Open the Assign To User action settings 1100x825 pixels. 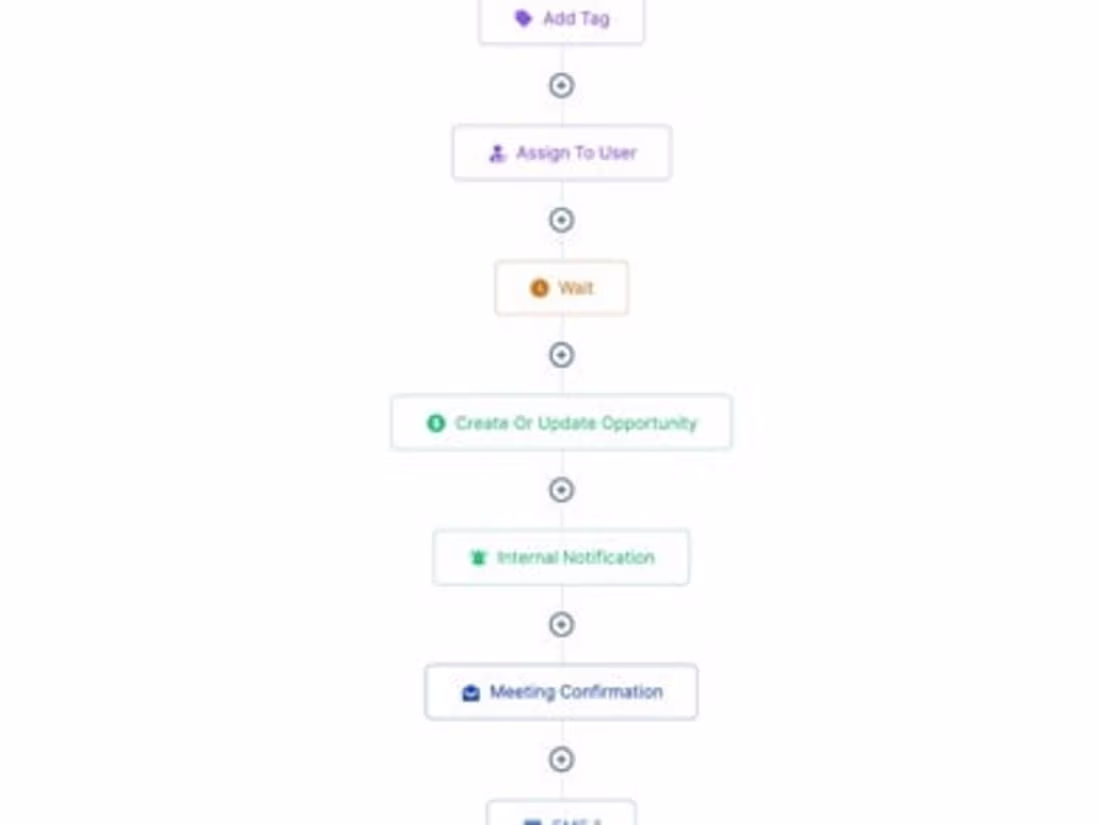(x=562, y=153)
